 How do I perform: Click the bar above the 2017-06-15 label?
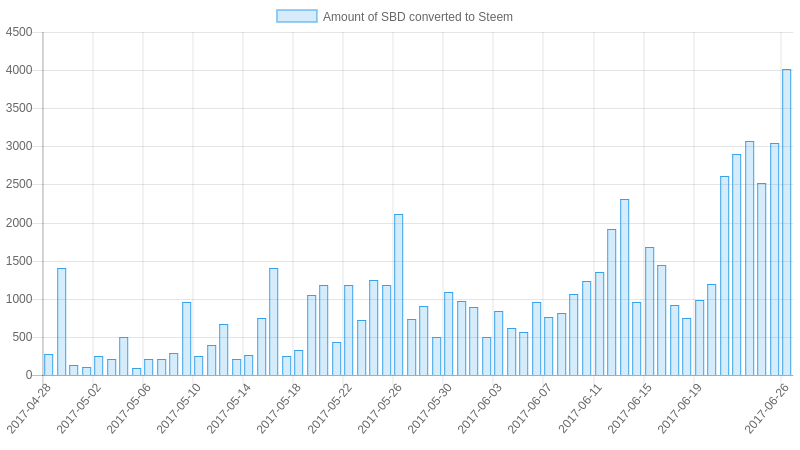coord(649,312)
